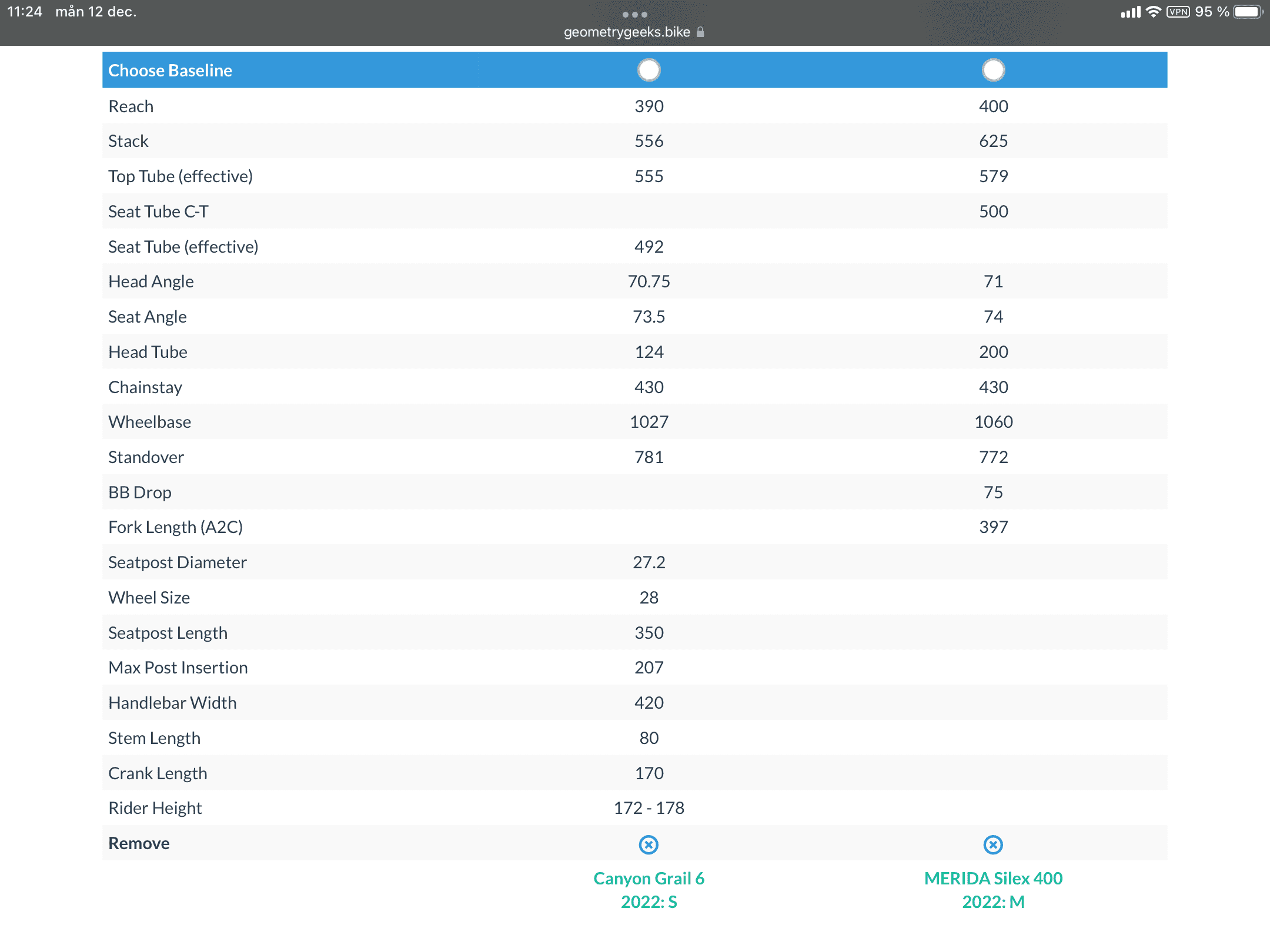Viewport: 1270px width, 952px height.
Task: Click the Seat Angle label
Action: pyautogui.click(x=147, y=317)
